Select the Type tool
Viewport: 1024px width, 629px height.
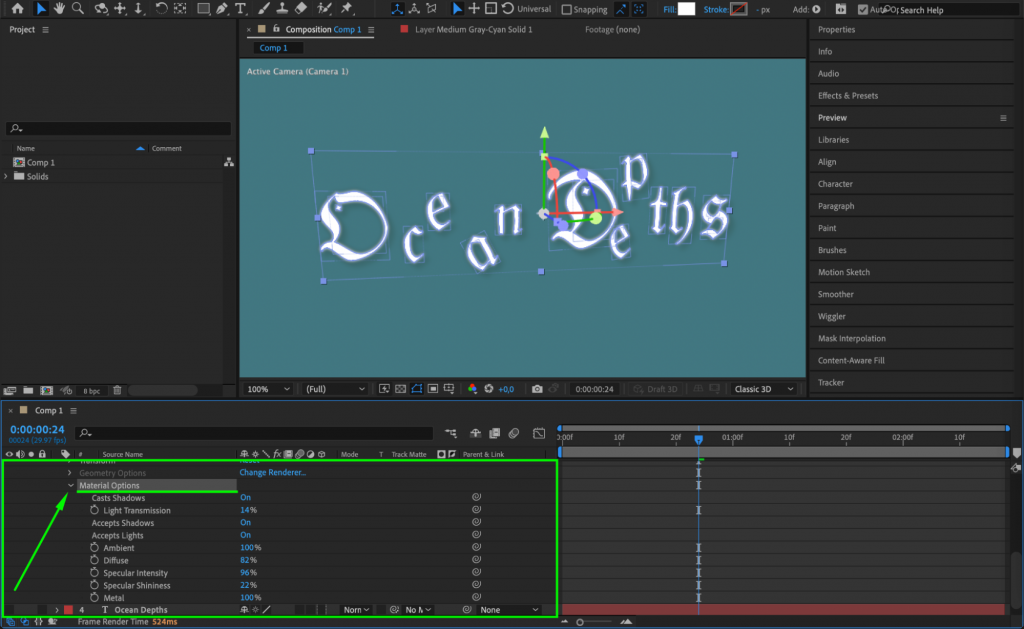click(x=239, y=9)
